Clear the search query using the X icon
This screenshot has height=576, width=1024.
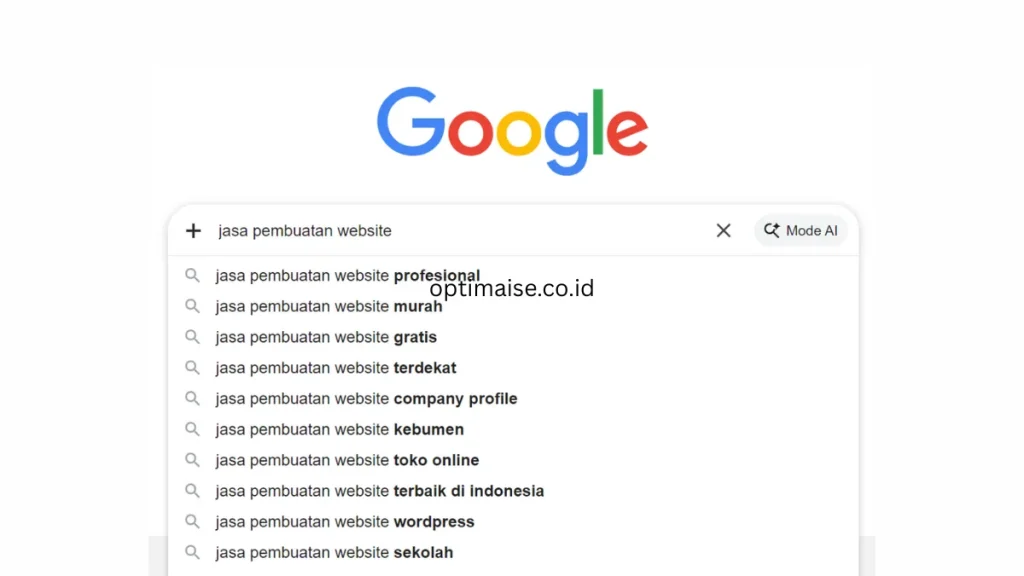(x=723, y=230)
